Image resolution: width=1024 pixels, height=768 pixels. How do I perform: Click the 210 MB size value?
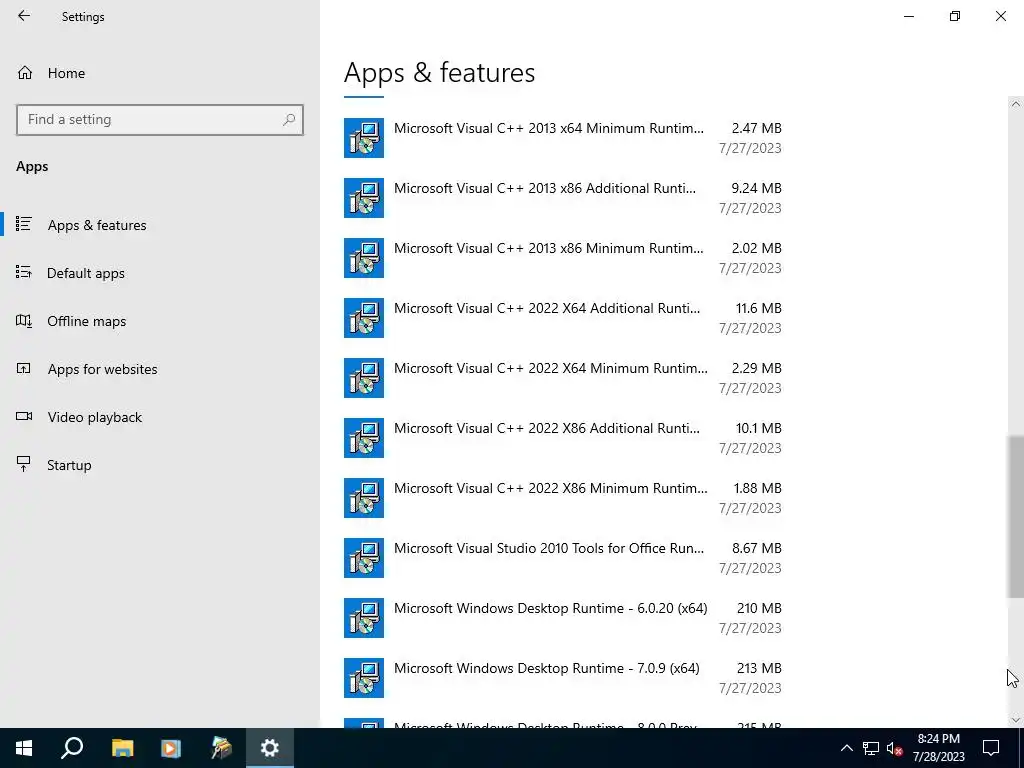(759, 608)
